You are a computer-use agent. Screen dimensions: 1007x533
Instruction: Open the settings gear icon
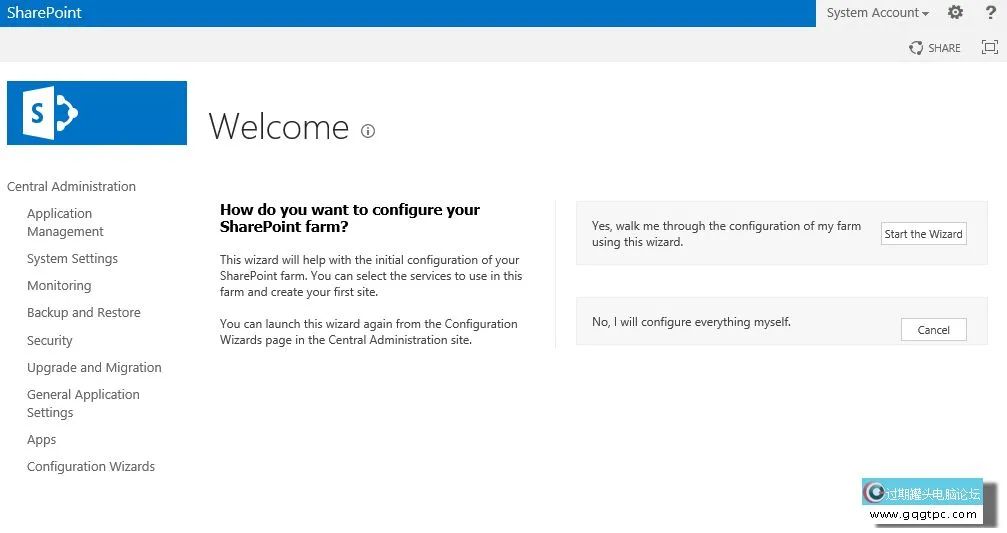pyautogui.click(x=955, y=13)
